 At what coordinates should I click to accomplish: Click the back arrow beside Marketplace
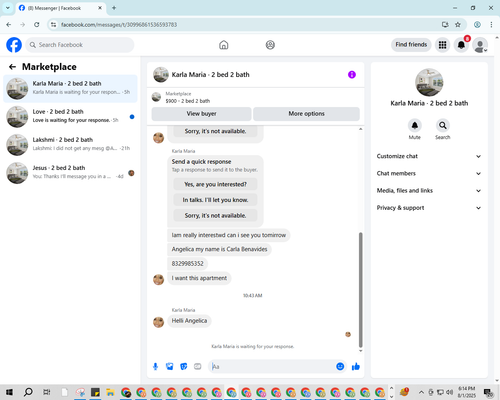12,67
